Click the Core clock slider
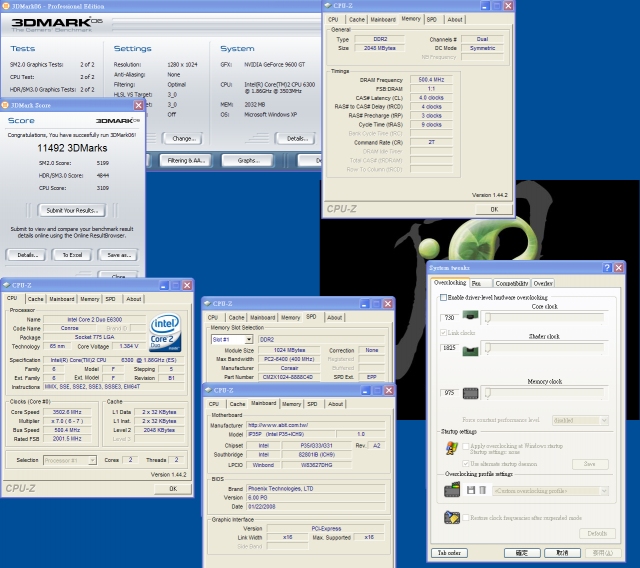This screenshot has width=640, height=568. (x=542, y=317)
